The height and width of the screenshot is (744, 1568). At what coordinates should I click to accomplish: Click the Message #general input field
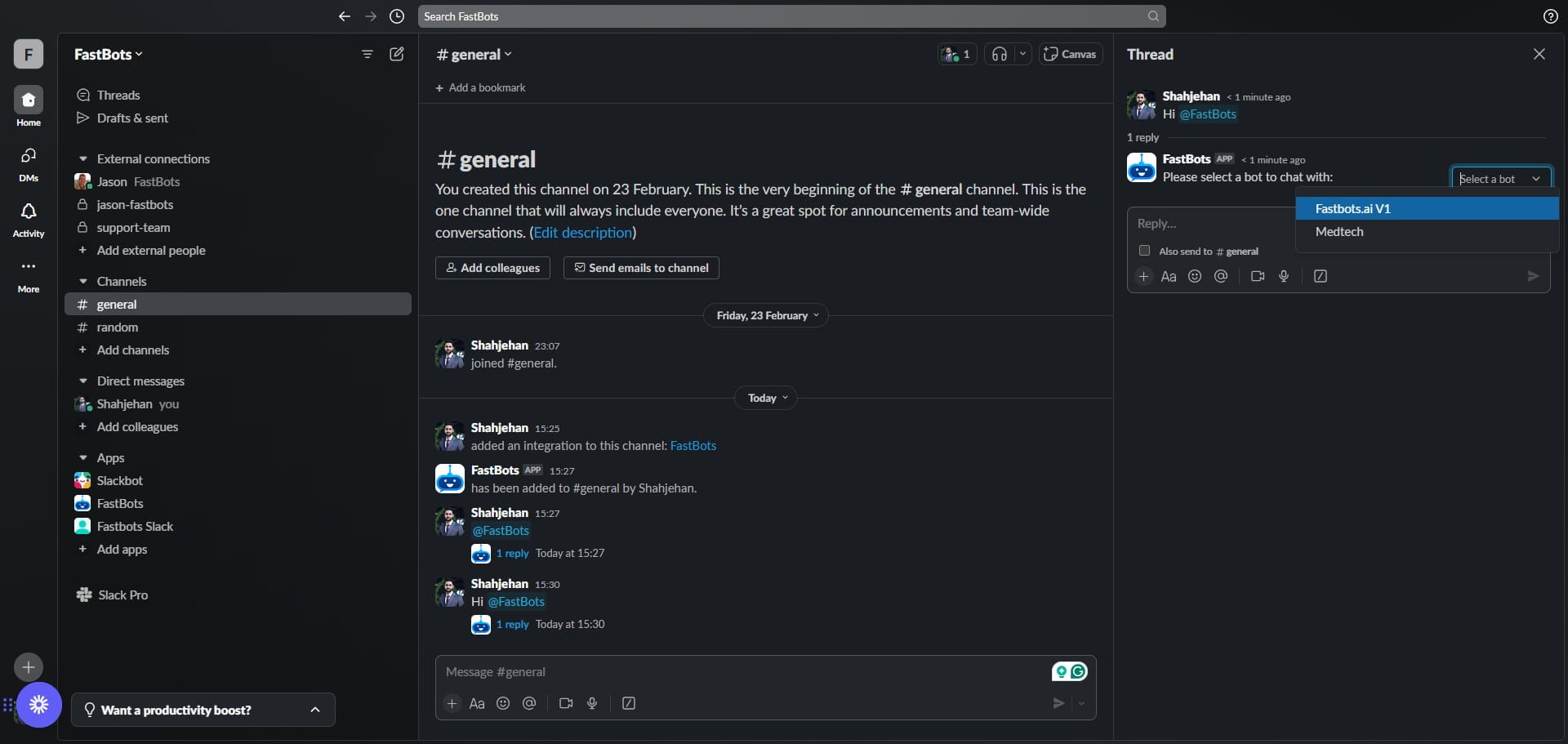coord(743,671)
